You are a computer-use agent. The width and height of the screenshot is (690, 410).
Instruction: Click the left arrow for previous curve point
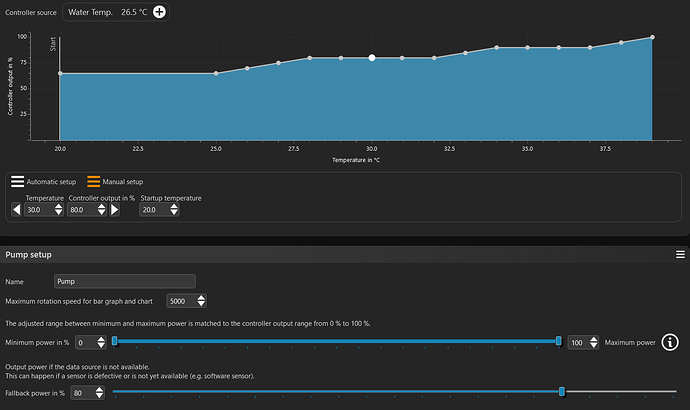coord(15,210)
